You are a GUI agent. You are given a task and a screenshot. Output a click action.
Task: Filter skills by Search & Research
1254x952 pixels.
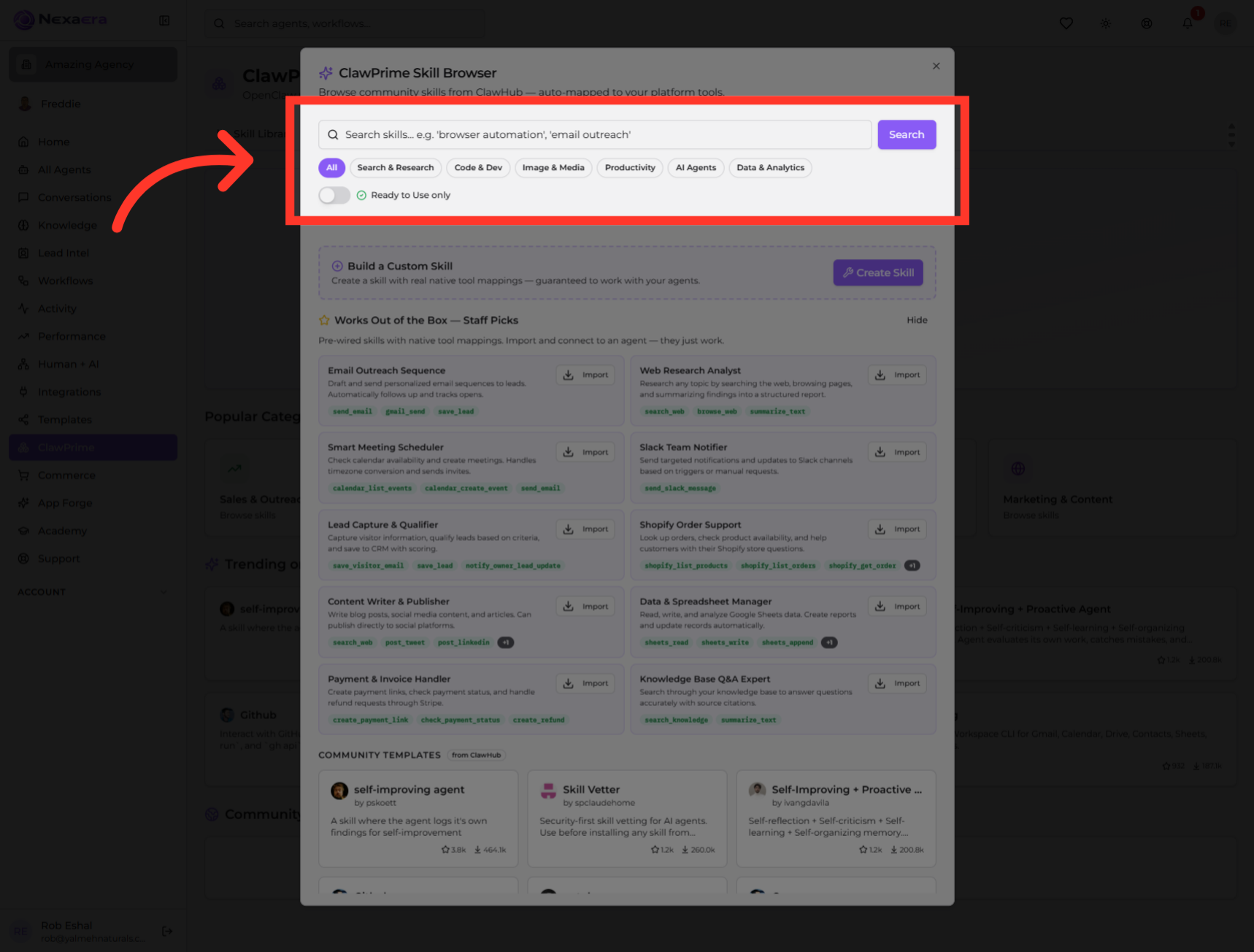coord(396,168)
